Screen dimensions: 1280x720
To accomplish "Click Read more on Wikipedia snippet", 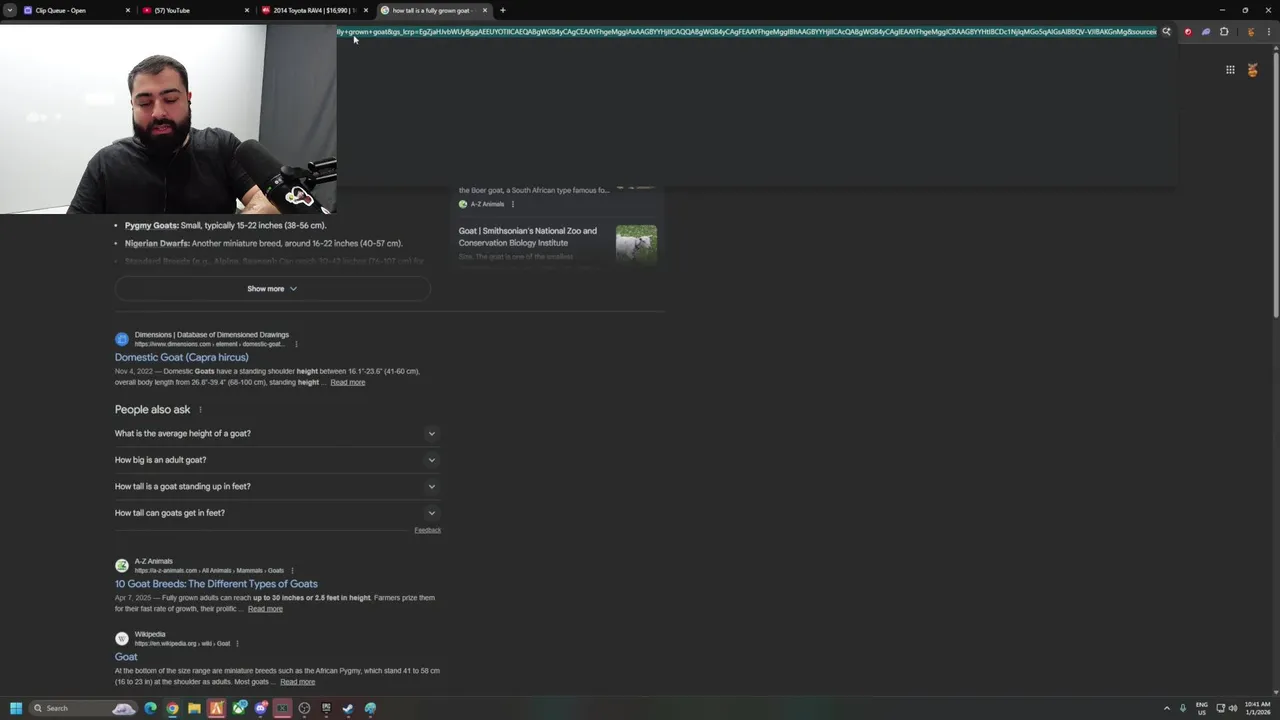I will pyautogui.click(x=297, y=682).
